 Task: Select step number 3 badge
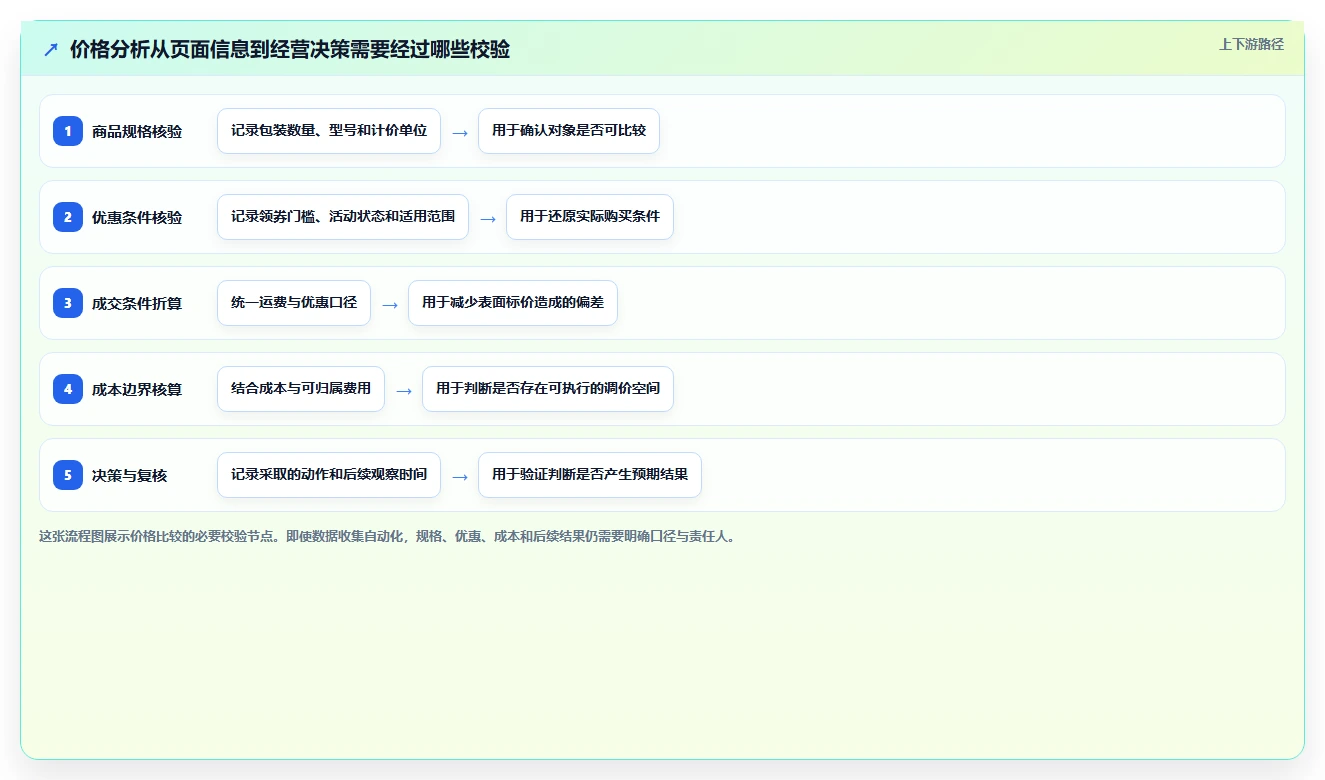(x=68, y=303)
